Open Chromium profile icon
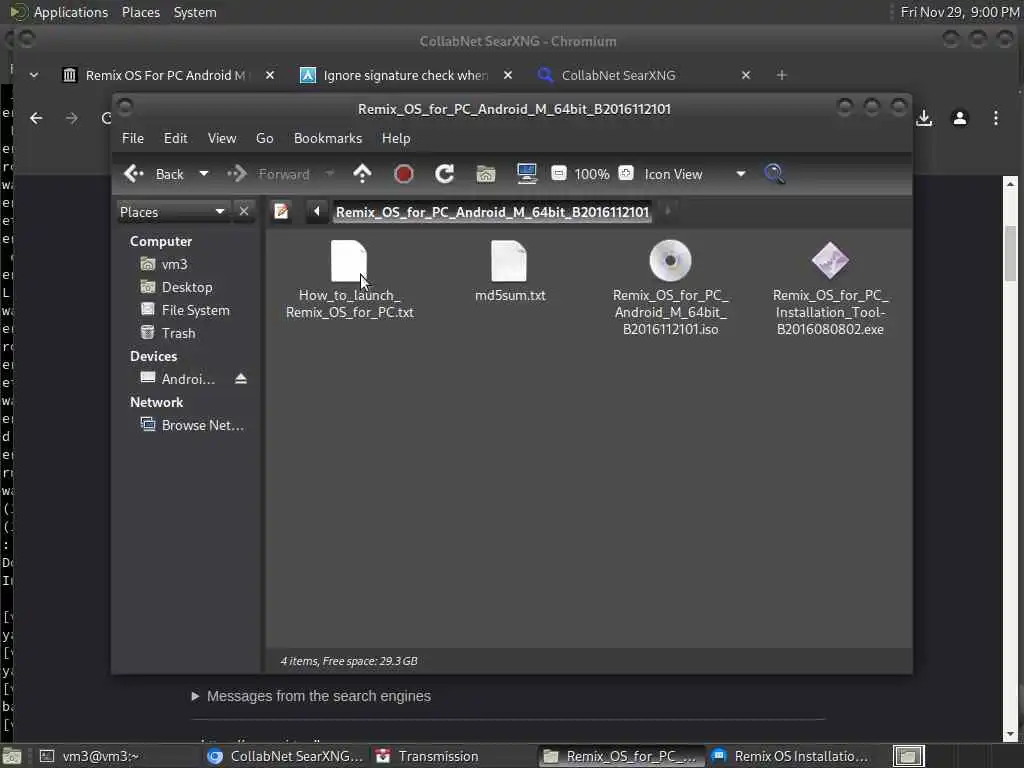 [x=960, y=118]
